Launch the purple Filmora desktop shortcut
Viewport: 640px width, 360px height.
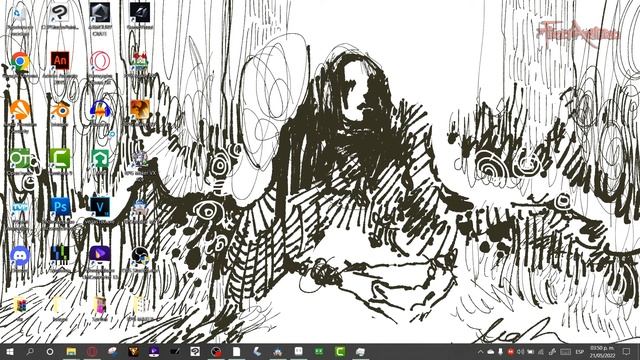click(x=100, y=255)
